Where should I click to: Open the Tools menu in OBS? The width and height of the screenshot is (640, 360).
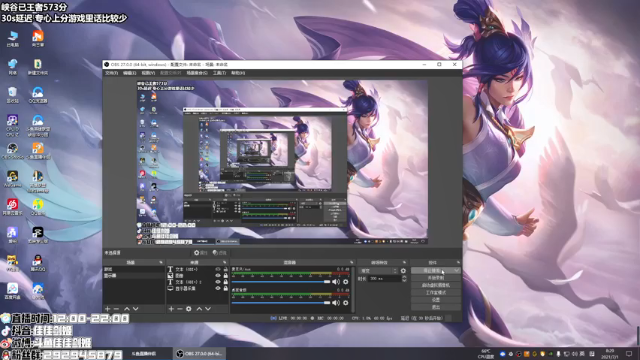point(219,73)
